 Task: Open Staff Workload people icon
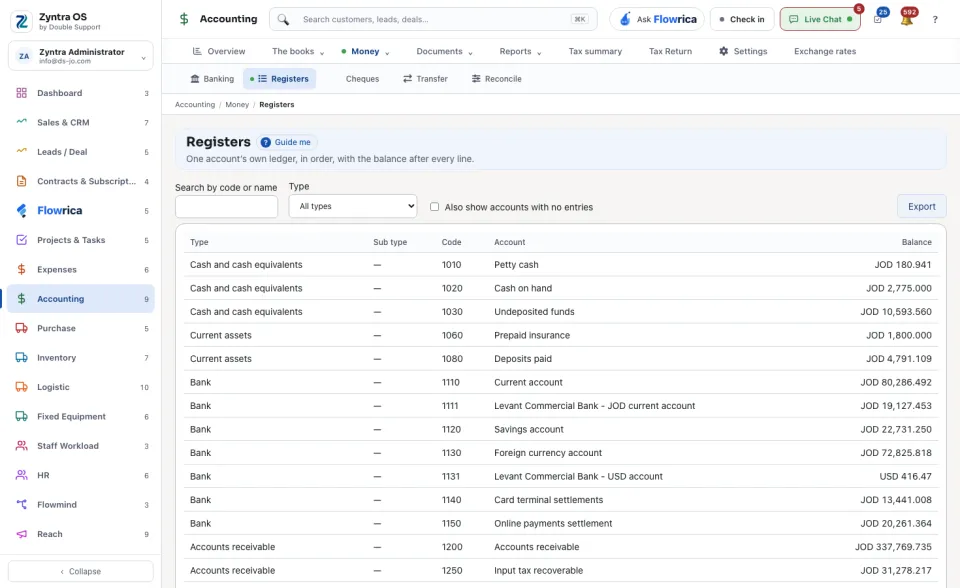pos(21,446)
